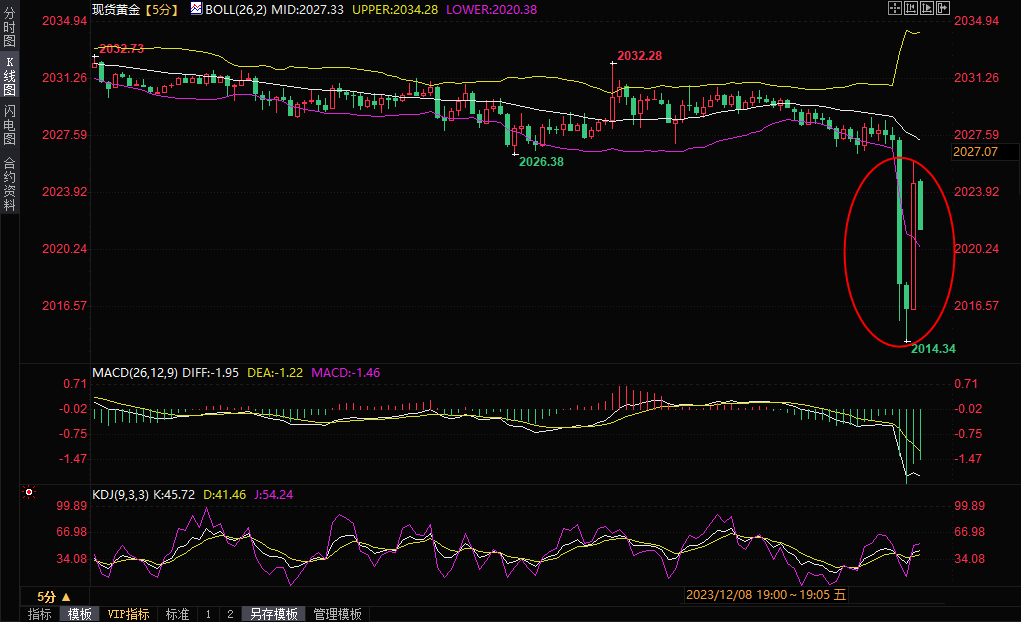Click the chart playback icon at top right
The width and height of the screenshot is (1021, 622).
925,8
